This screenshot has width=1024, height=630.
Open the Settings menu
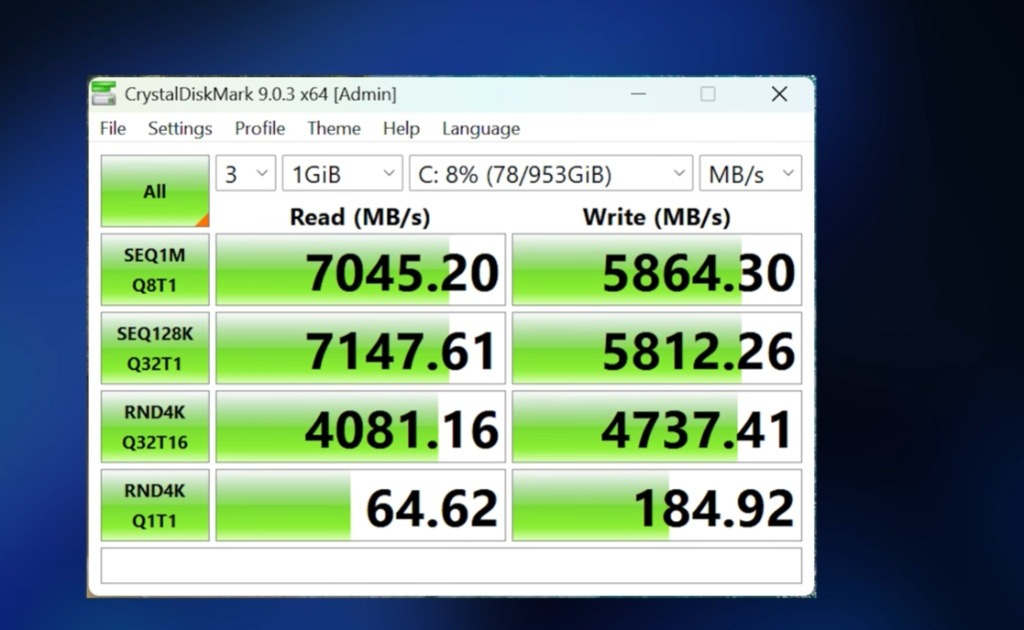[180, 129]
